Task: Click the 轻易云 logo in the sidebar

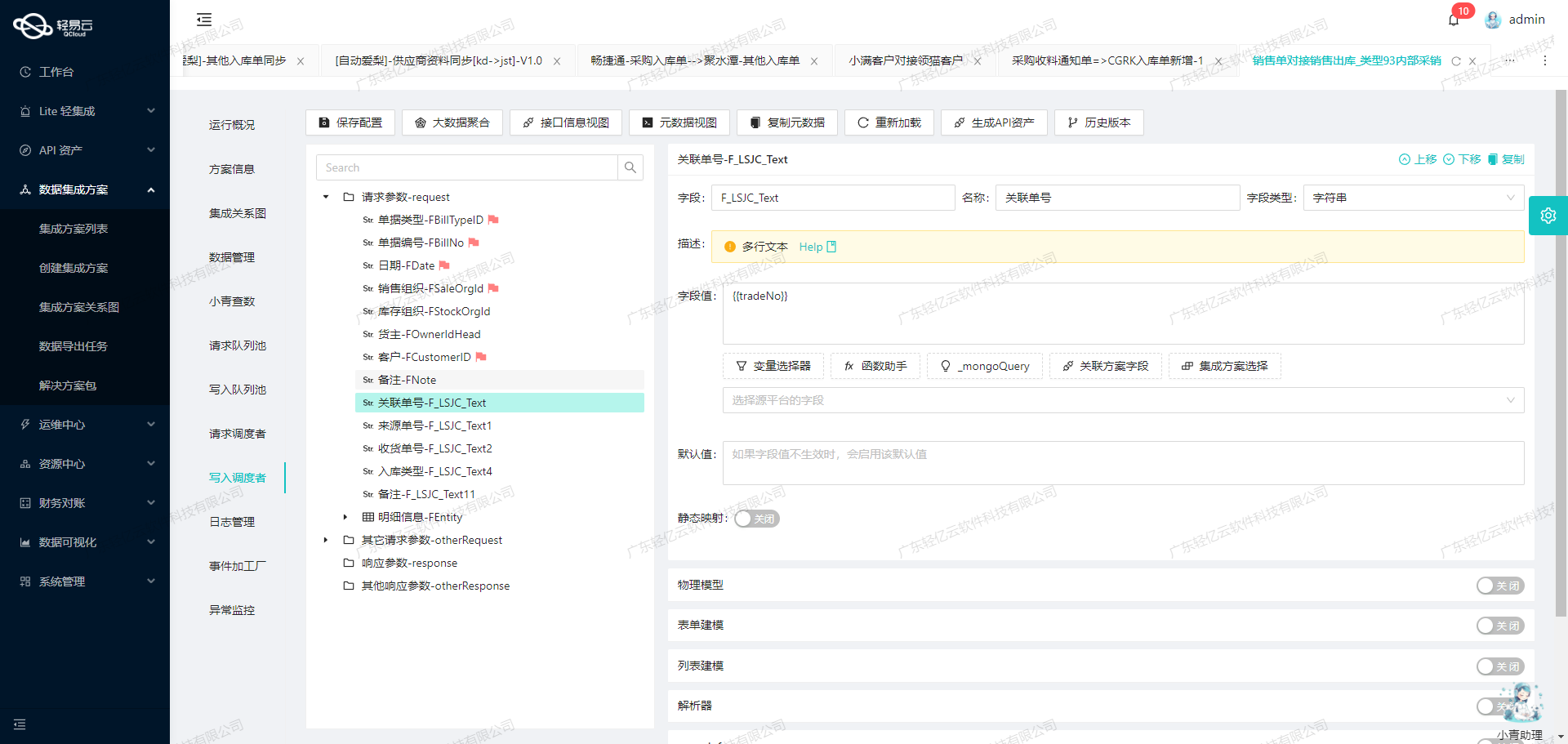Action: (54, 26)
